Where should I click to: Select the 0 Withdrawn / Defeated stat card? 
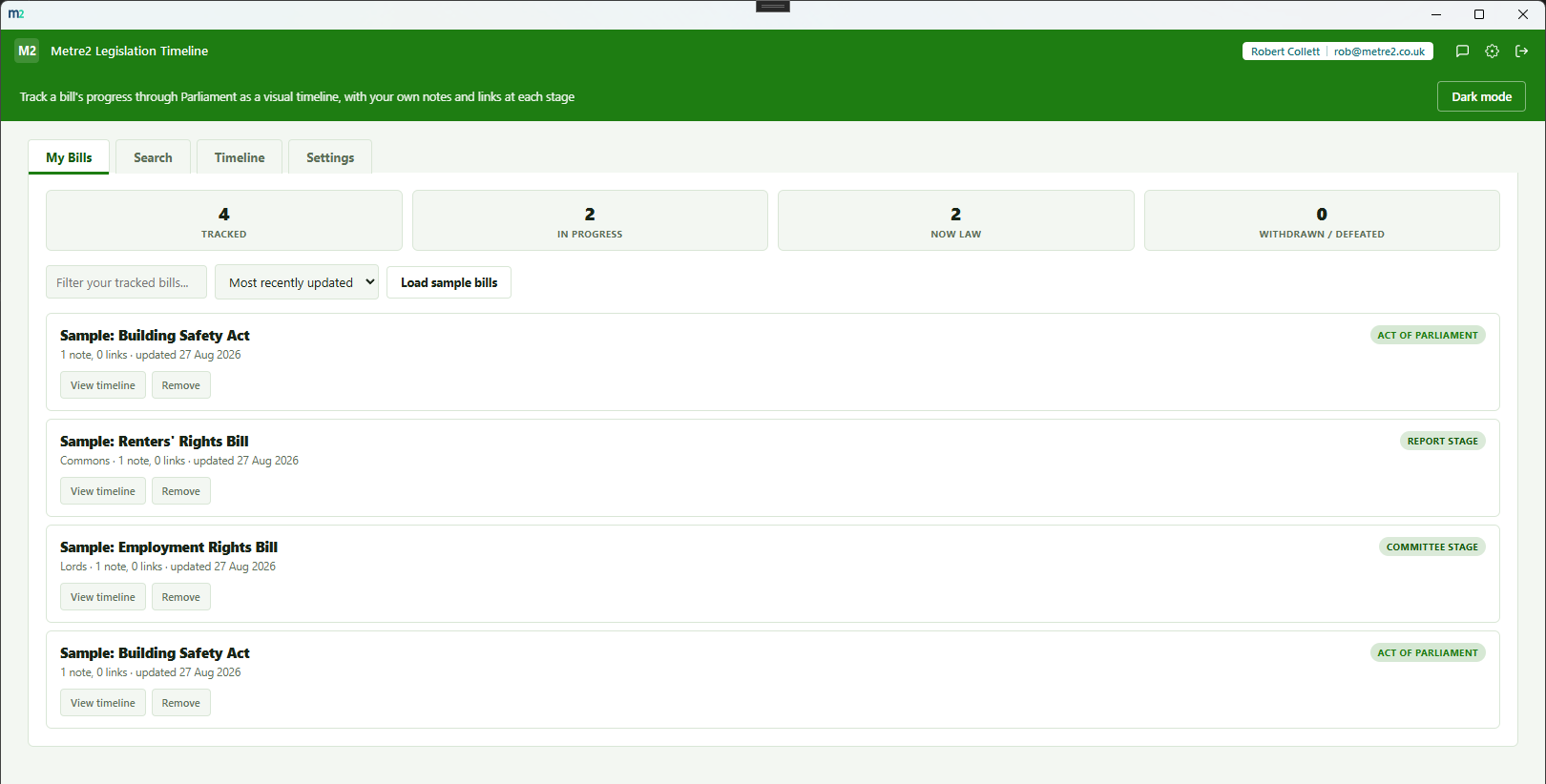(x=1322, y=220)
